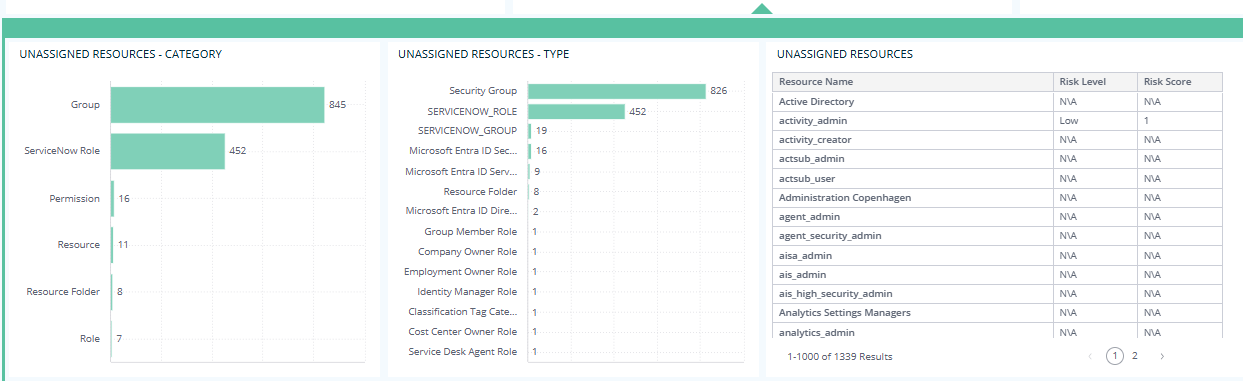Open the Active Directory resource row
Image resolution: width=1243 pixels, height=381 pixels.
point(997,102)
